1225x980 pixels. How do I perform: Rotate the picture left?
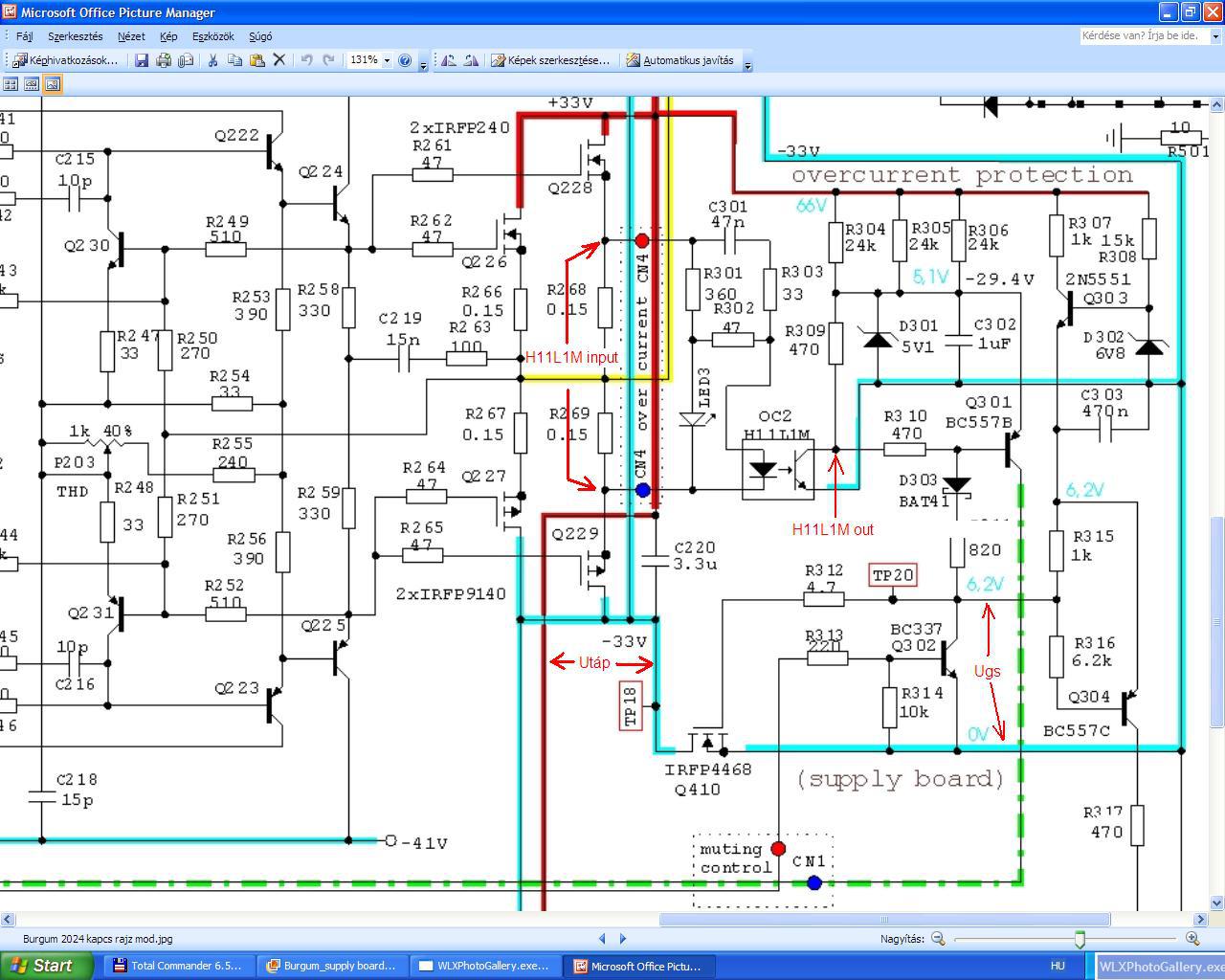pyautogui.click(x=448, y=60)
